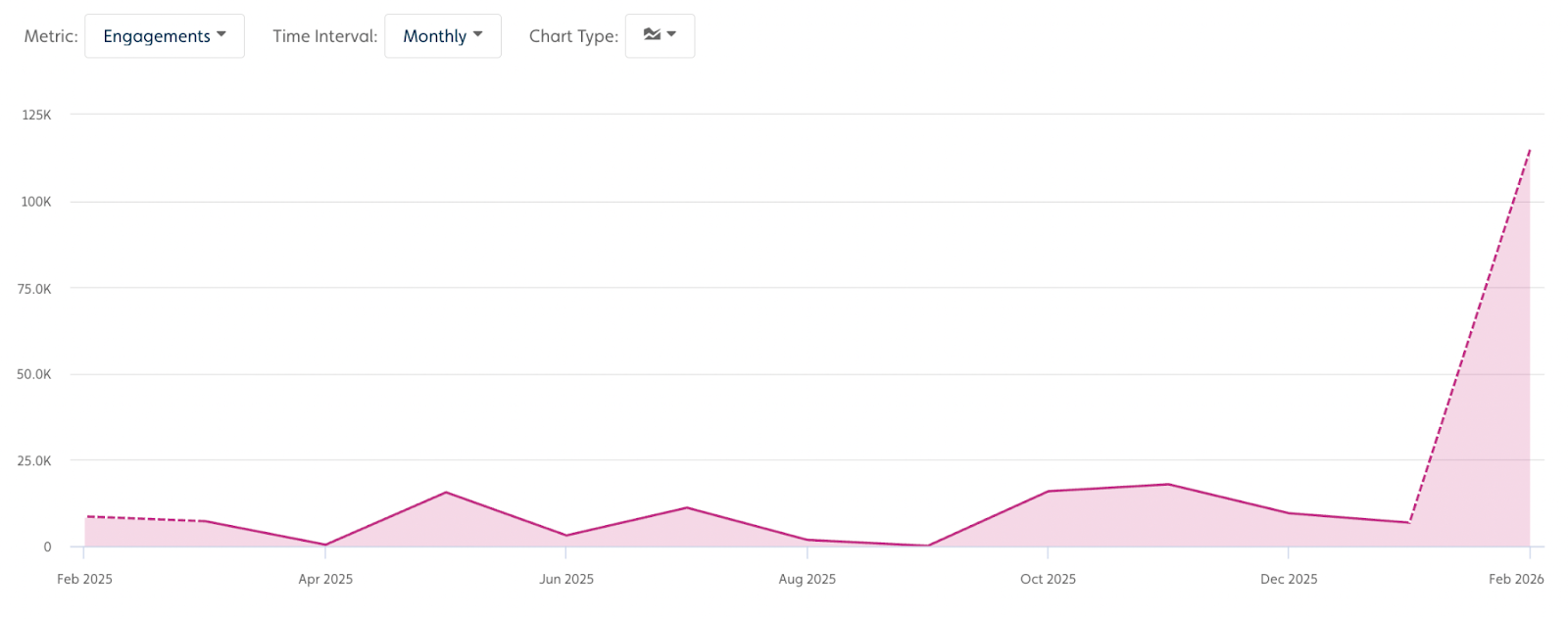Click the 125K y-axis label
Screen dimensions: 1568x619
point(36,115)
